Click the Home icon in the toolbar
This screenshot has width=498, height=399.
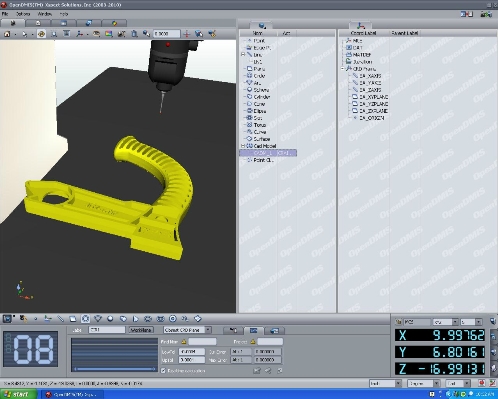point(7,34)
